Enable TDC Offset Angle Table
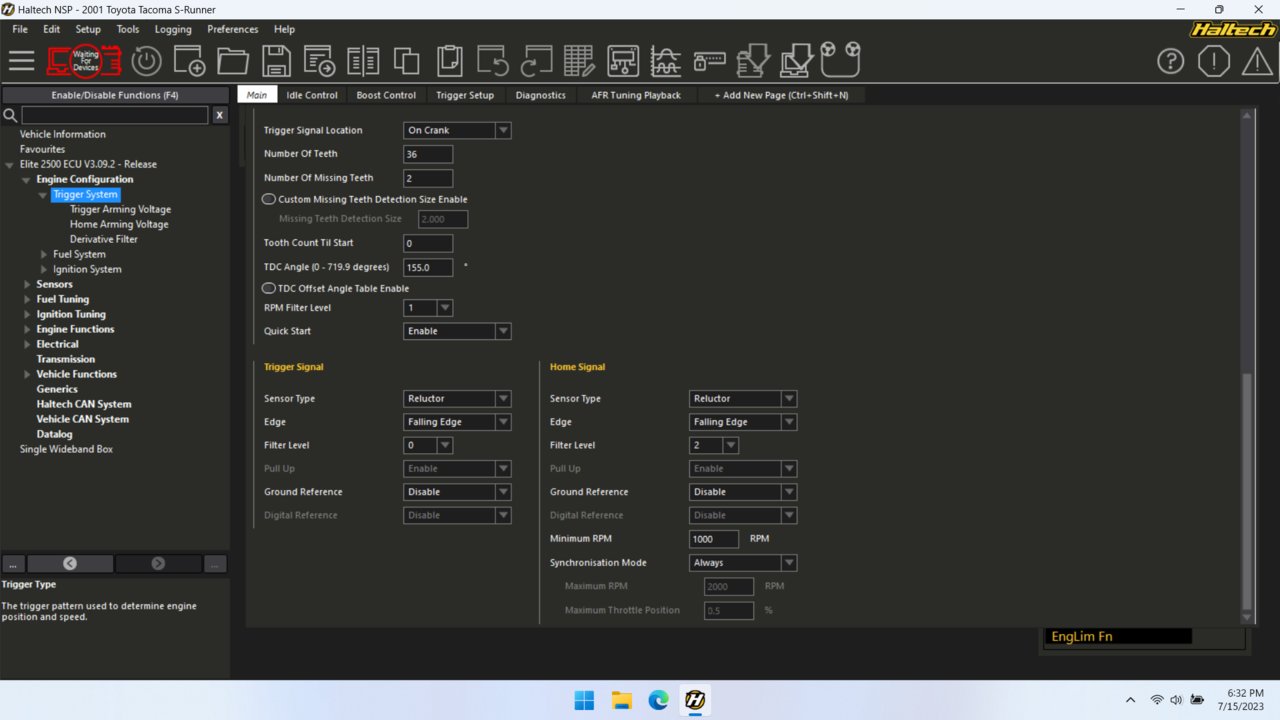Screen dimensions: 1280x720 point(269,288)
